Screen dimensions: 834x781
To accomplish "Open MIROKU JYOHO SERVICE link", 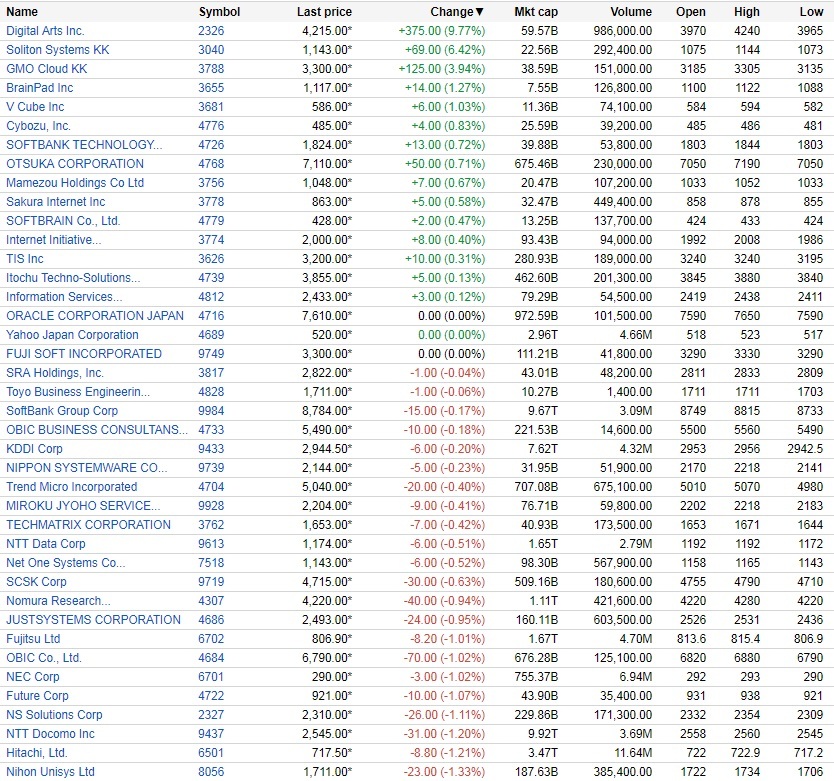I will point(83,506).
